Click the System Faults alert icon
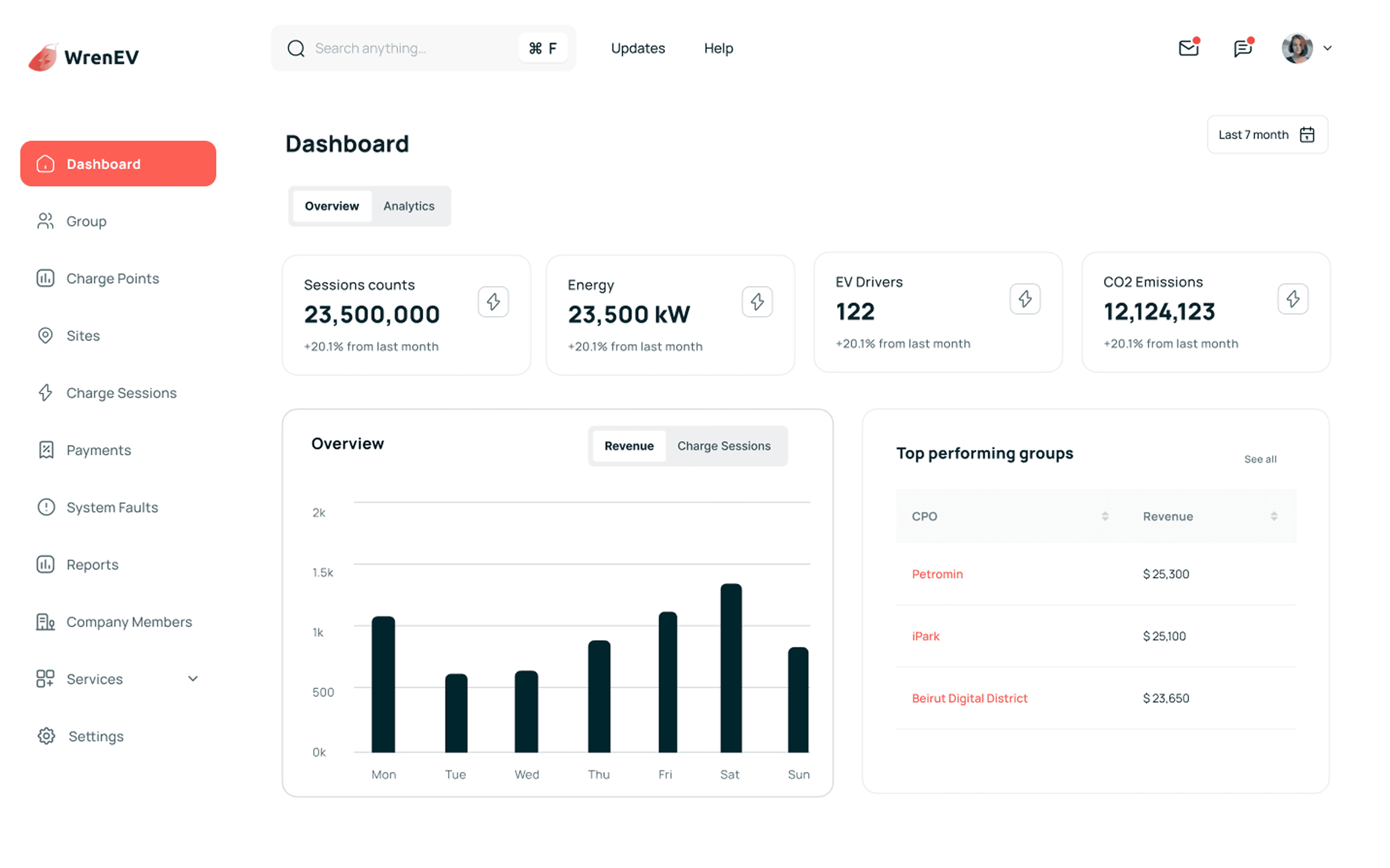This screenshot has height=868, width=1390. coord(46,507)
